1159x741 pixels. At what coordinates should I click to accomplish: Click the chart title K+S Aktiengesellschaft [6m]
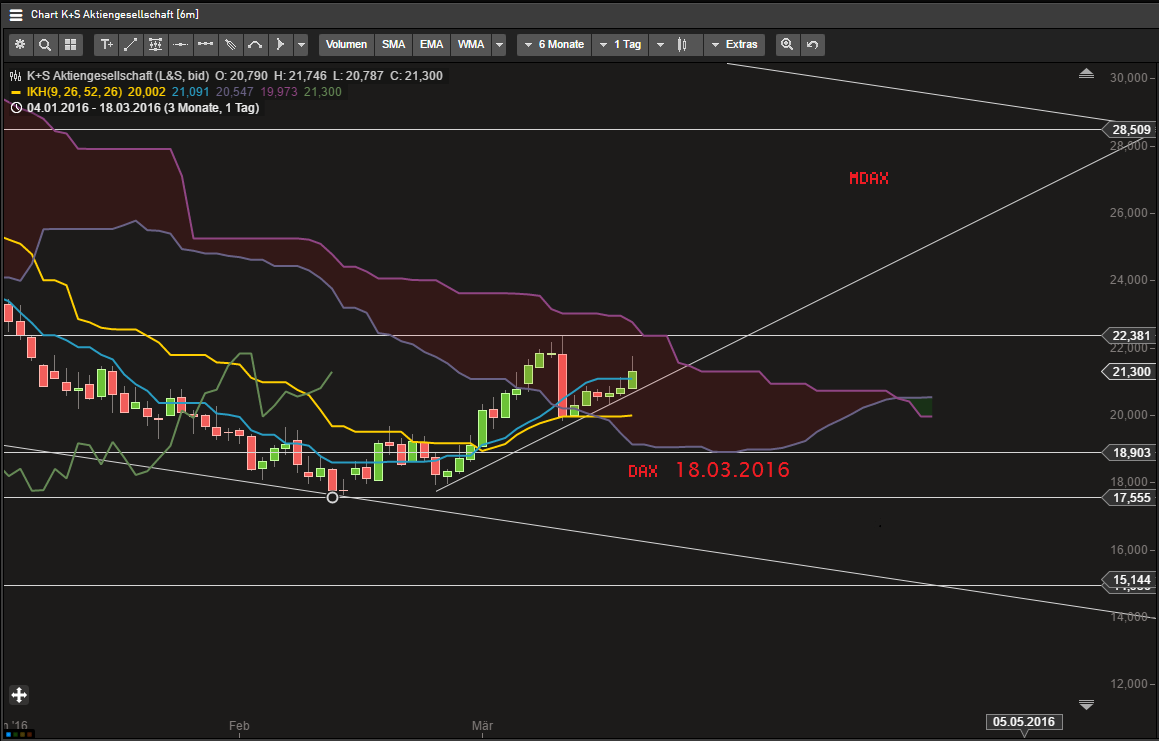coord(115,14)
